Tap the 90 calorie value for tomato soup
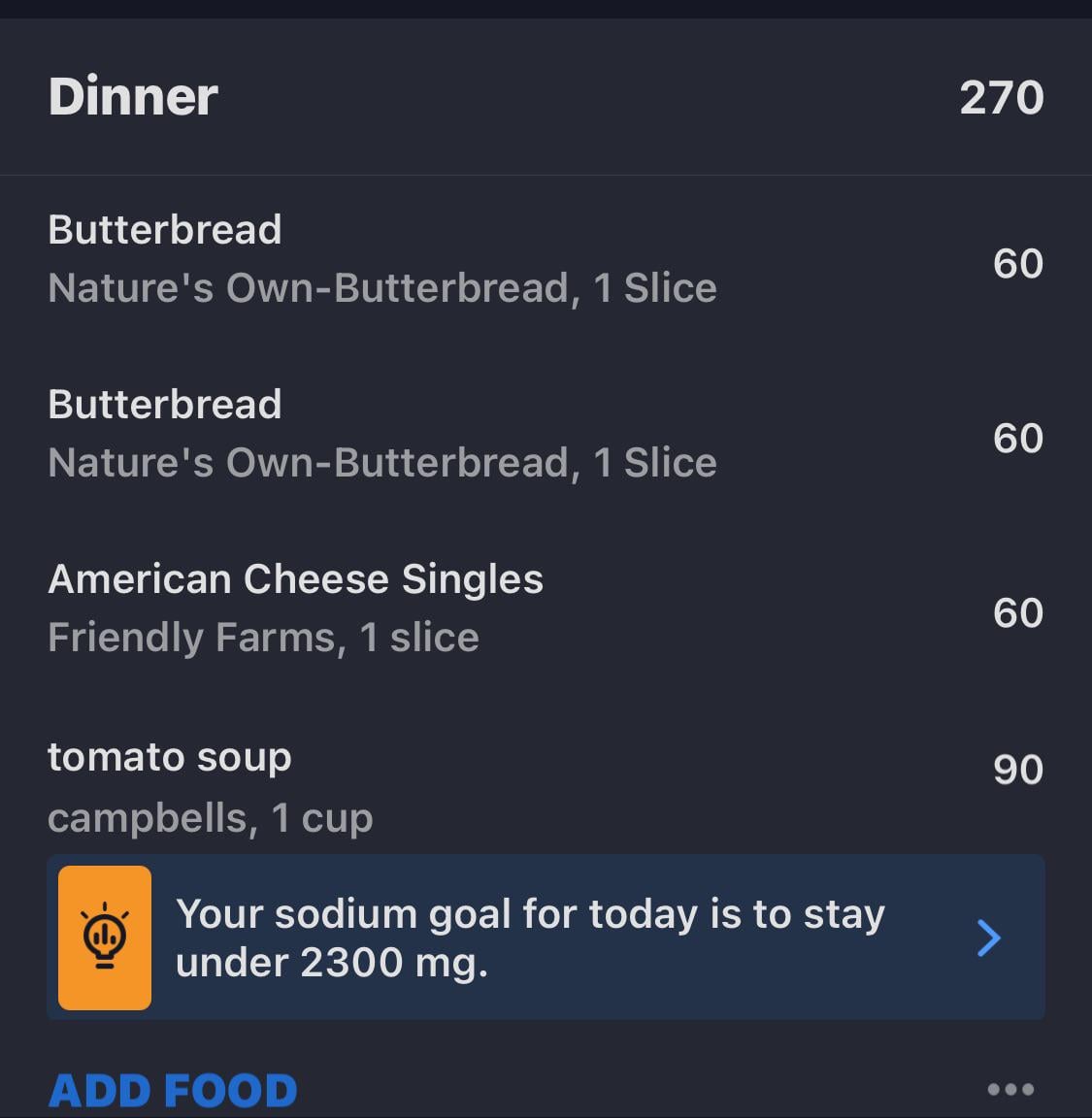Image resolution: width=1092 pixels, height=1118 pixels. click(1018, 770)
